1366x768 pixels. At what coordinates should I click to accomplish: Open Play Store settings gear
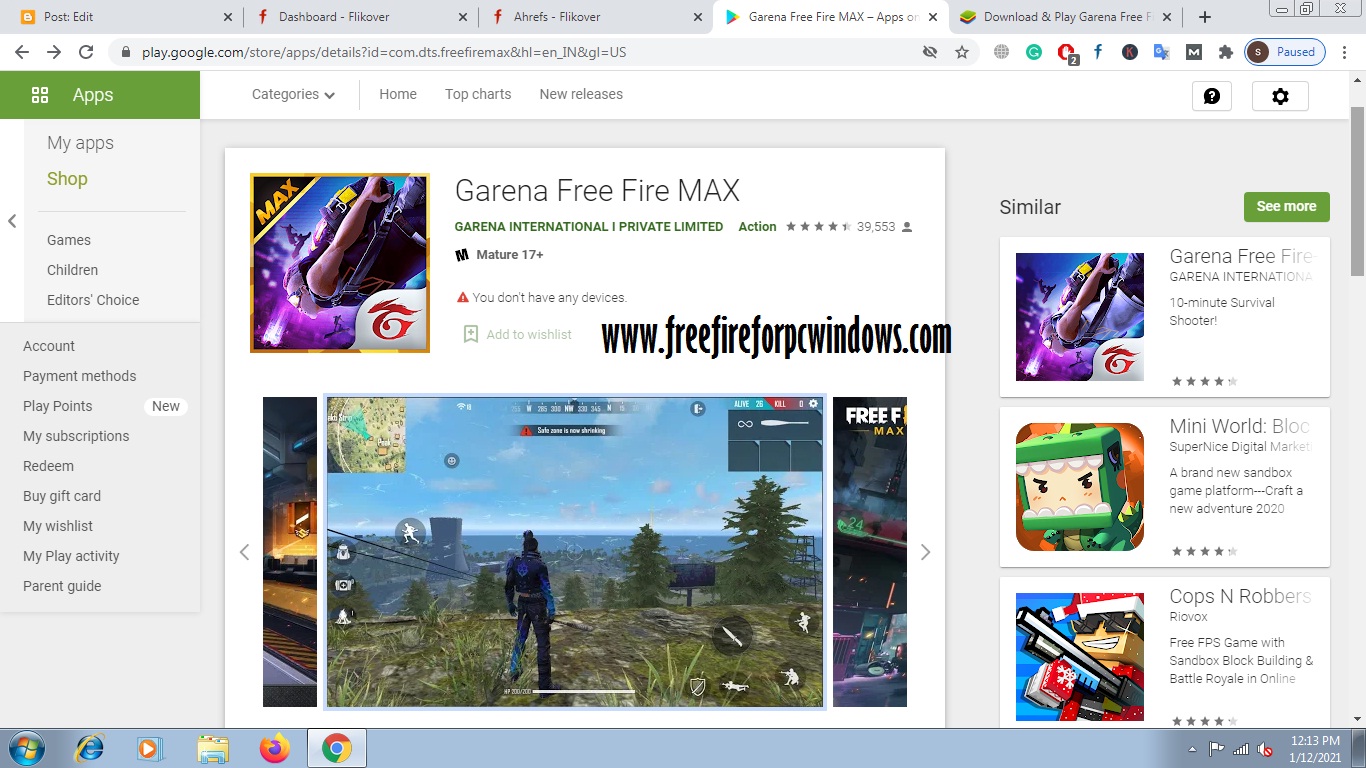1280,96
